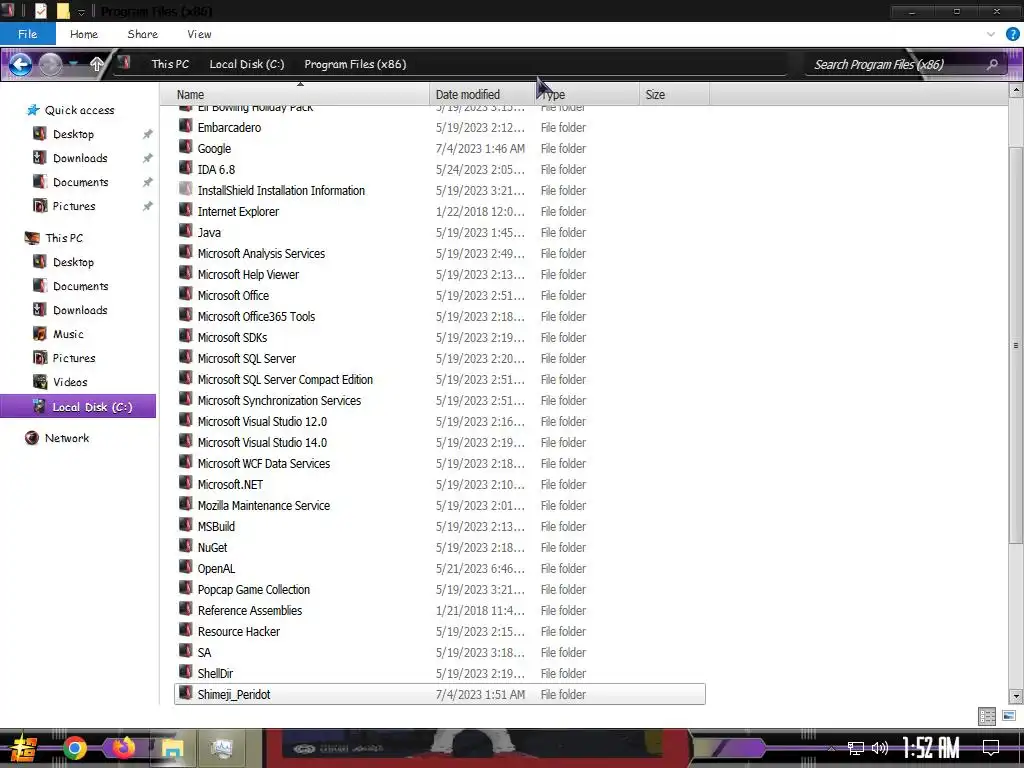Click the volume speaker tray icon
Screen dimensions: 1024x768
coord(880,748)
